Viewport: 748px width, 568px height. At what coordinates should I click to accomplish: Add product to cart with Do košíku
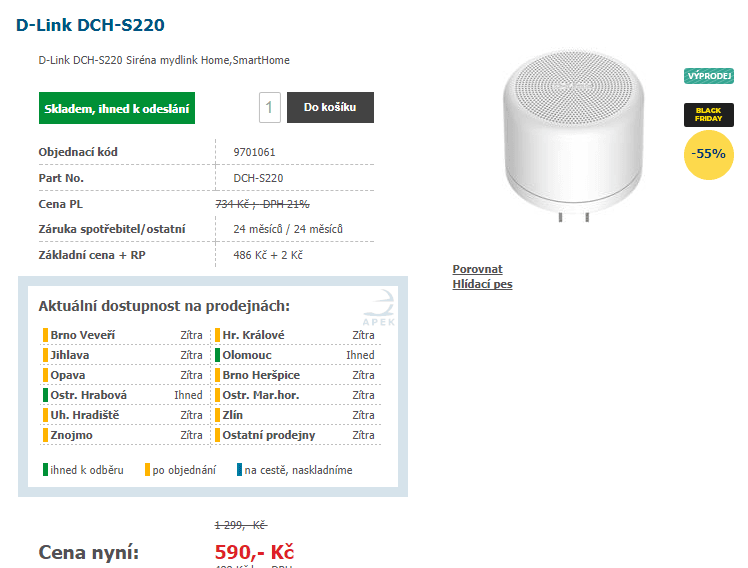pos(330,107)
